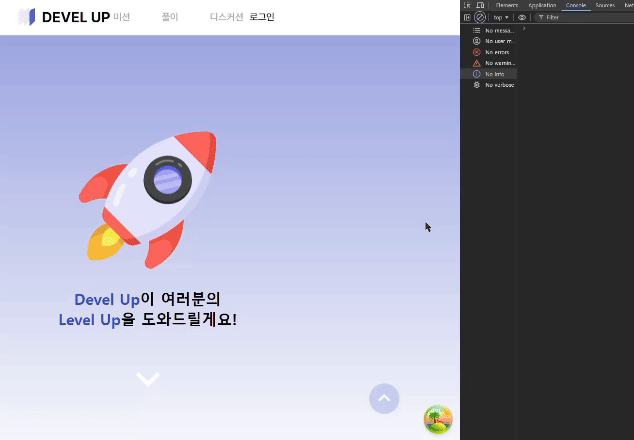634x440 pixels.
Task: Click the rocket illustration
Action: click(x=148, y=200)
